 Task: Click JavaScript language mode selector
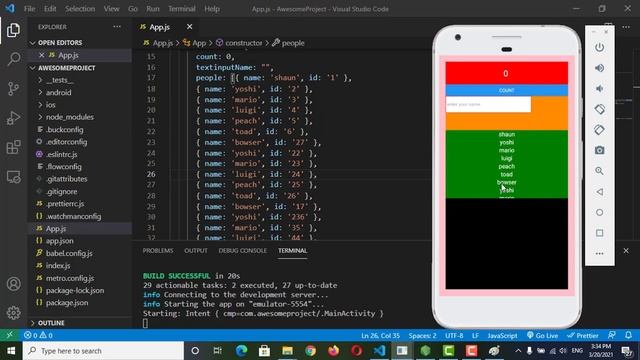pyautogui.click(x=502, y=336)
